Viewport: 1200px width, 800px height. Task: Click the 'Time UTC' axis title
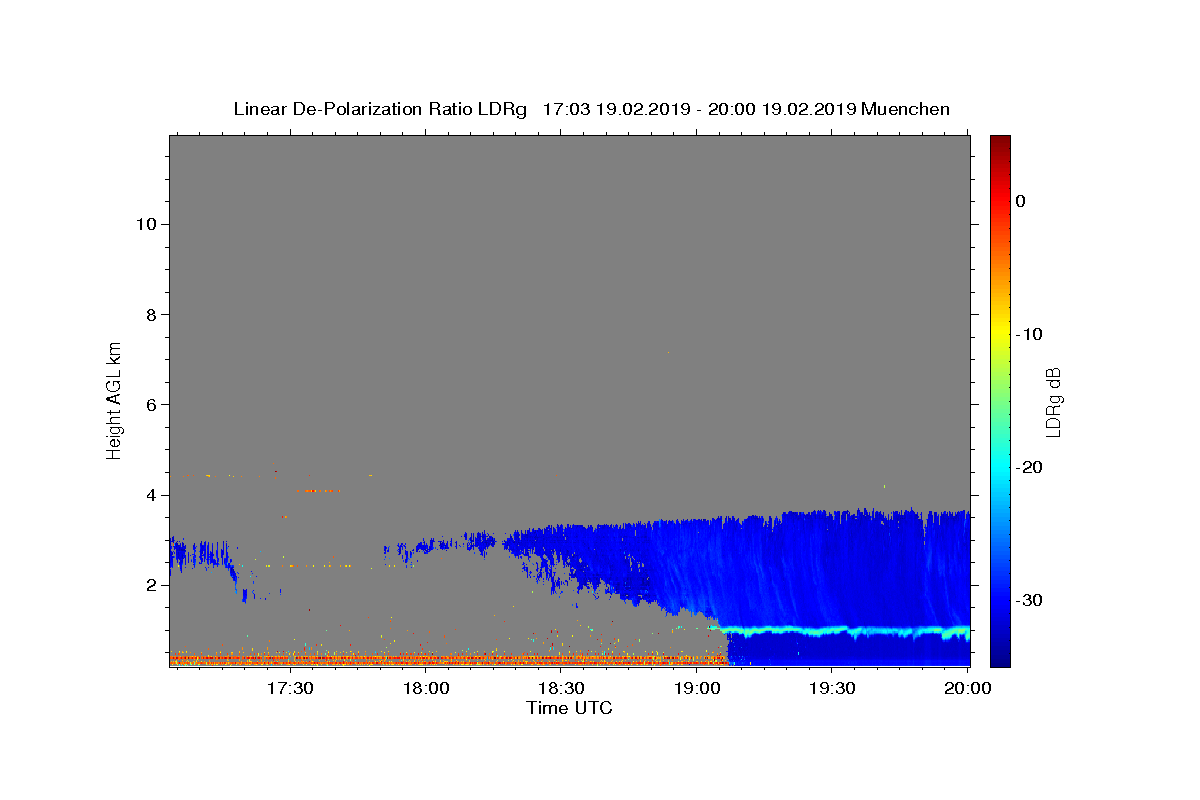569,708
